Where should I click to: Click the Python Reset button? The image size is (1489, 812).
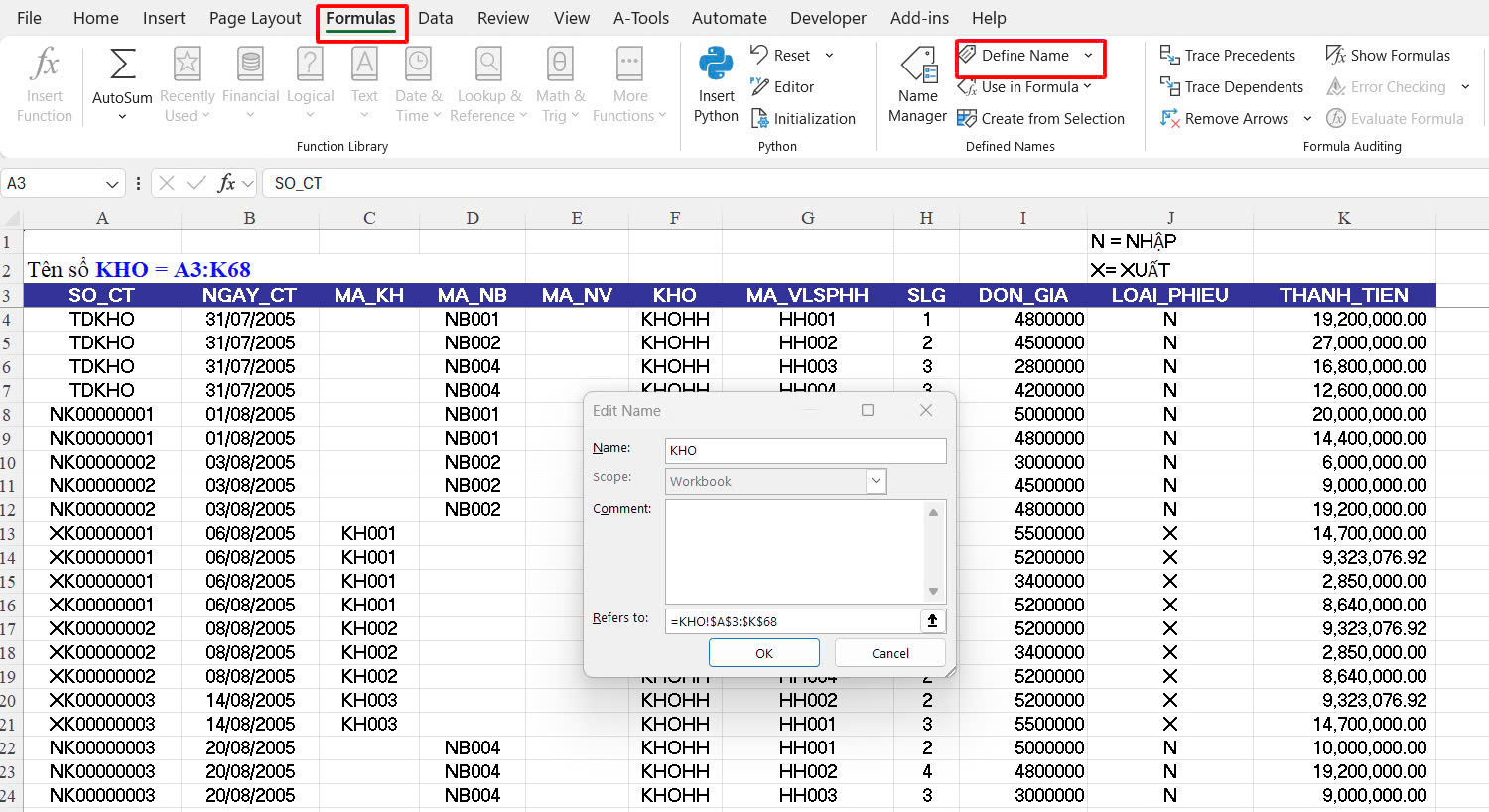click(x=781, y=55)
